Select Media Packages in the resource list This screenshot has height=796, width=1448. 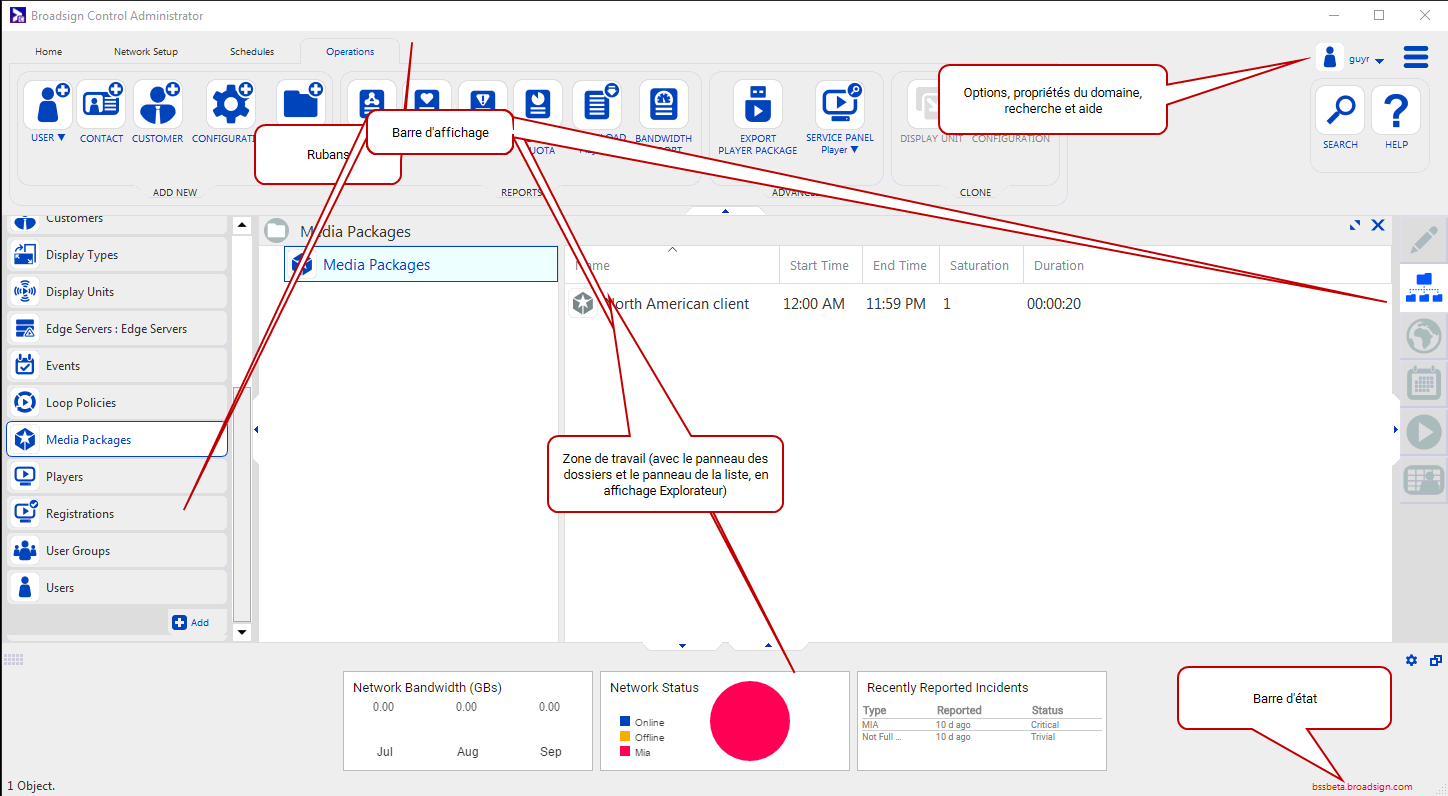pyautogui.click(x=117, y=440)
